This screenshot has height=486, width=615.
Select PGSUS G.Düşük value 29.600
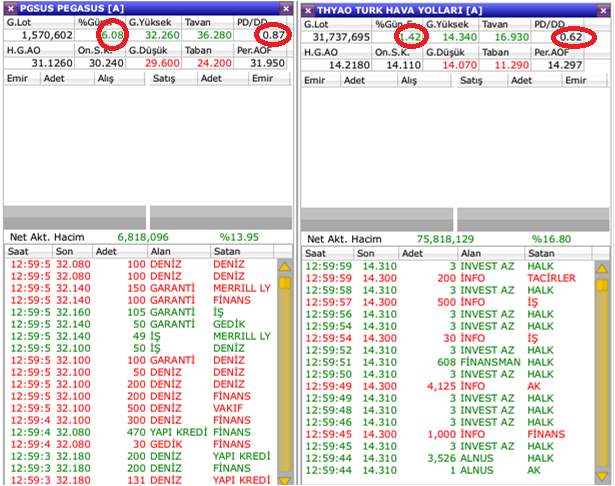point(162,63)
